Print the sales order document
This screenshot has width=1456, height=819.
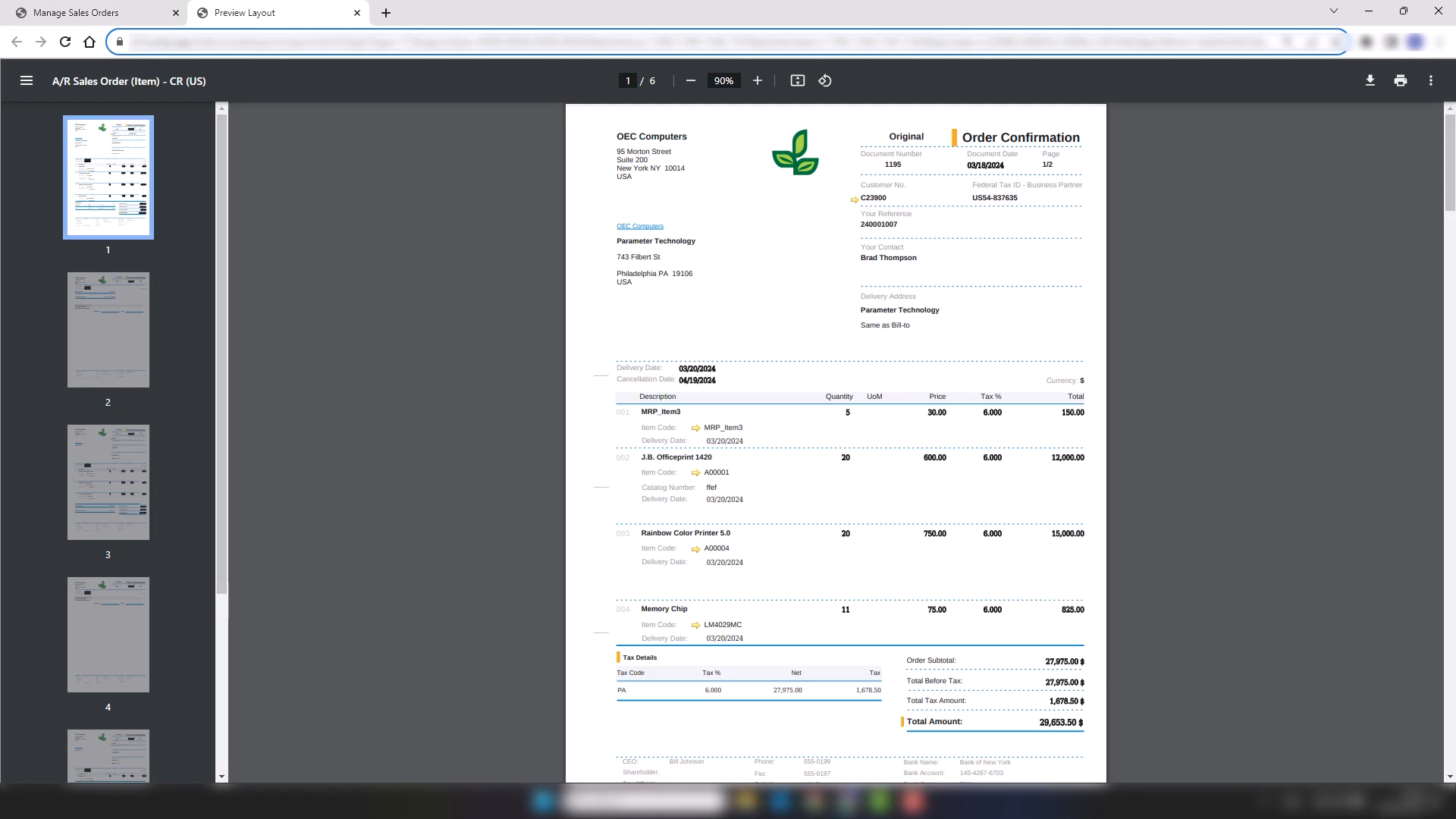click(x=1400, y=80)
